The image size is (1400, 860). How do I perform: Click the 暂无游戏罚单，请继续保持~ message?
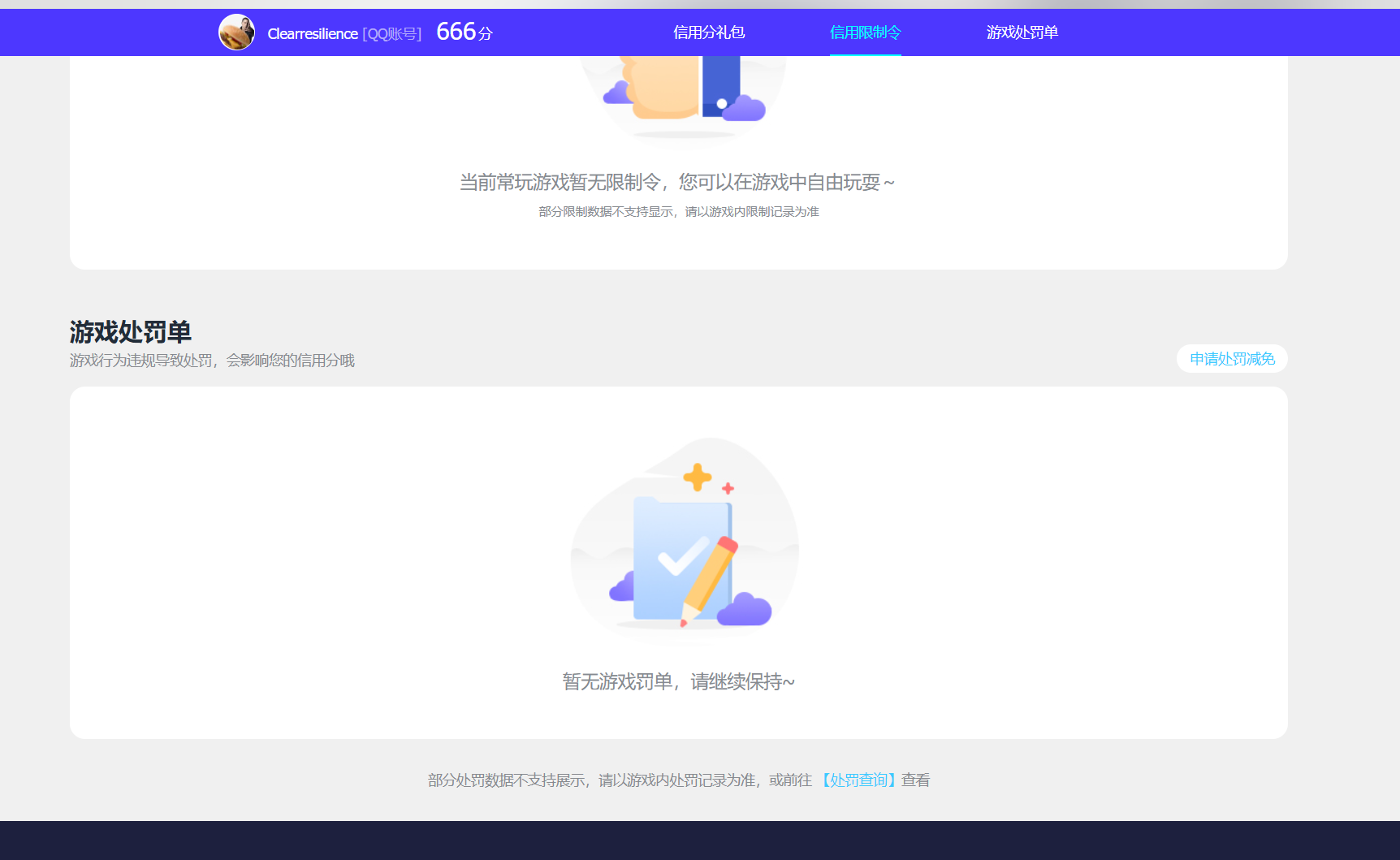coord(679,681)
